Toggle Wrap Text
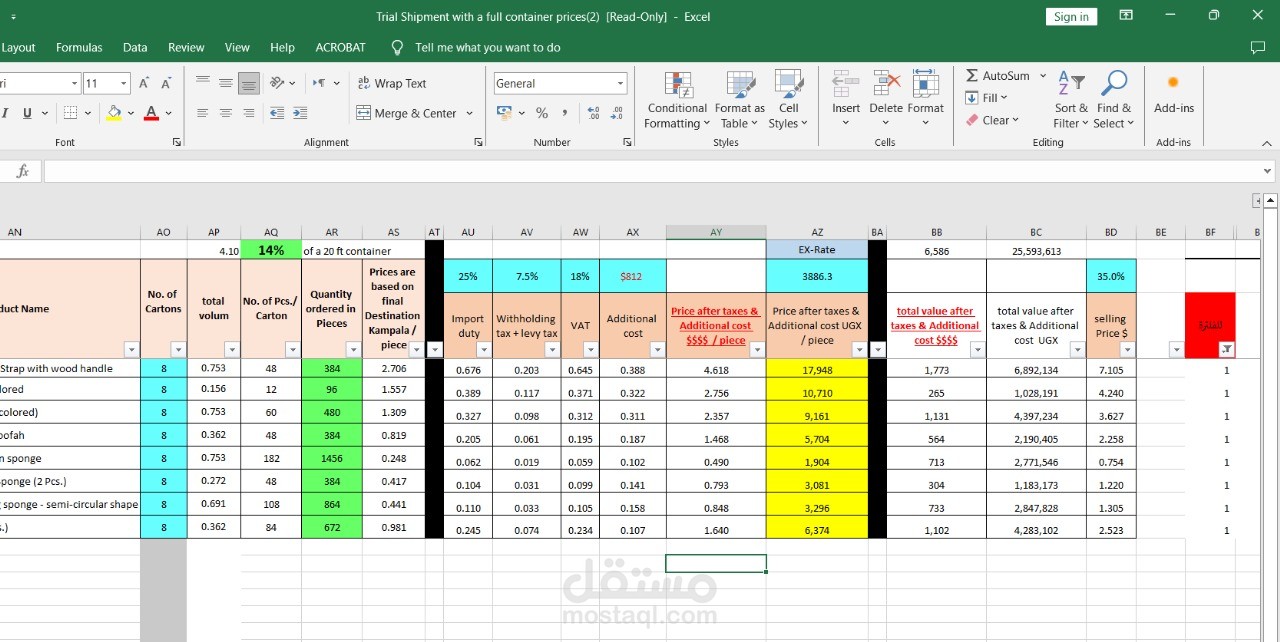 tap(391, 83)
